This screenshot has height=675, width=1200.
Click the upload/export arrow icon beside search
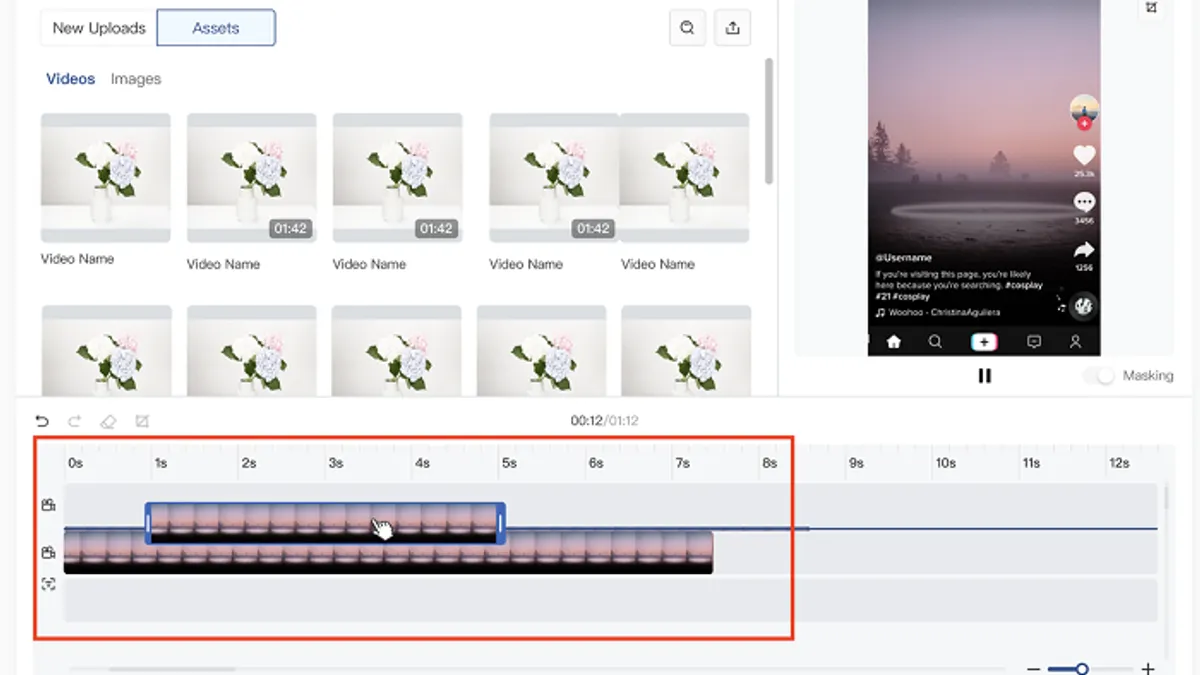tap(733, 28)
